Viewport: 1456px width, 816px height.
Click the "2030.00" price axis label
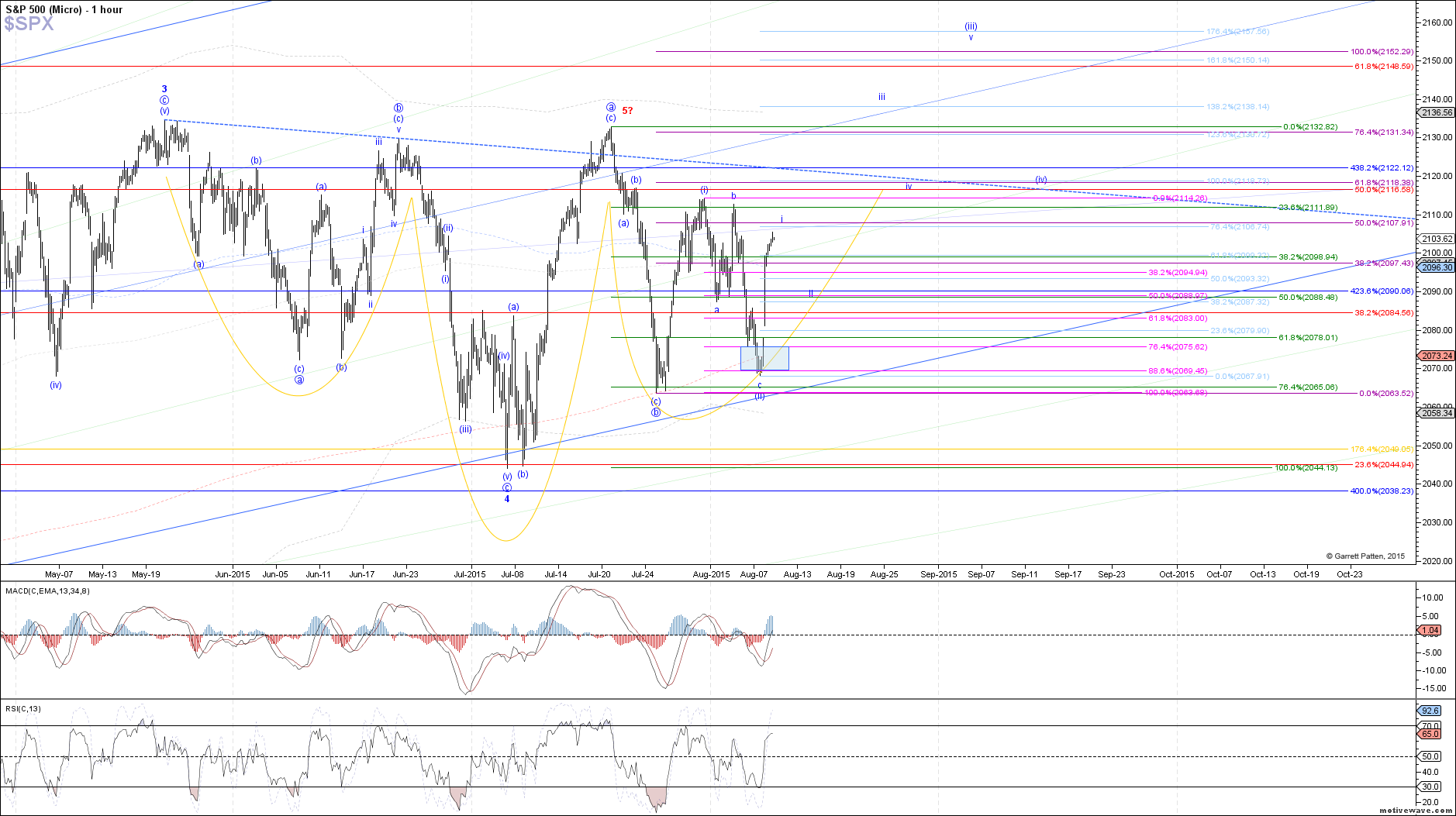(1437, 522)
